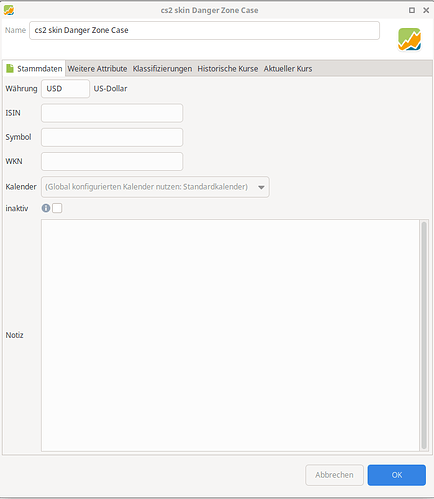Image resolution: width=434 pixels, height=499 pixels.
Task: Close the dialog with the X button
Action: click(x=426, y=10)
